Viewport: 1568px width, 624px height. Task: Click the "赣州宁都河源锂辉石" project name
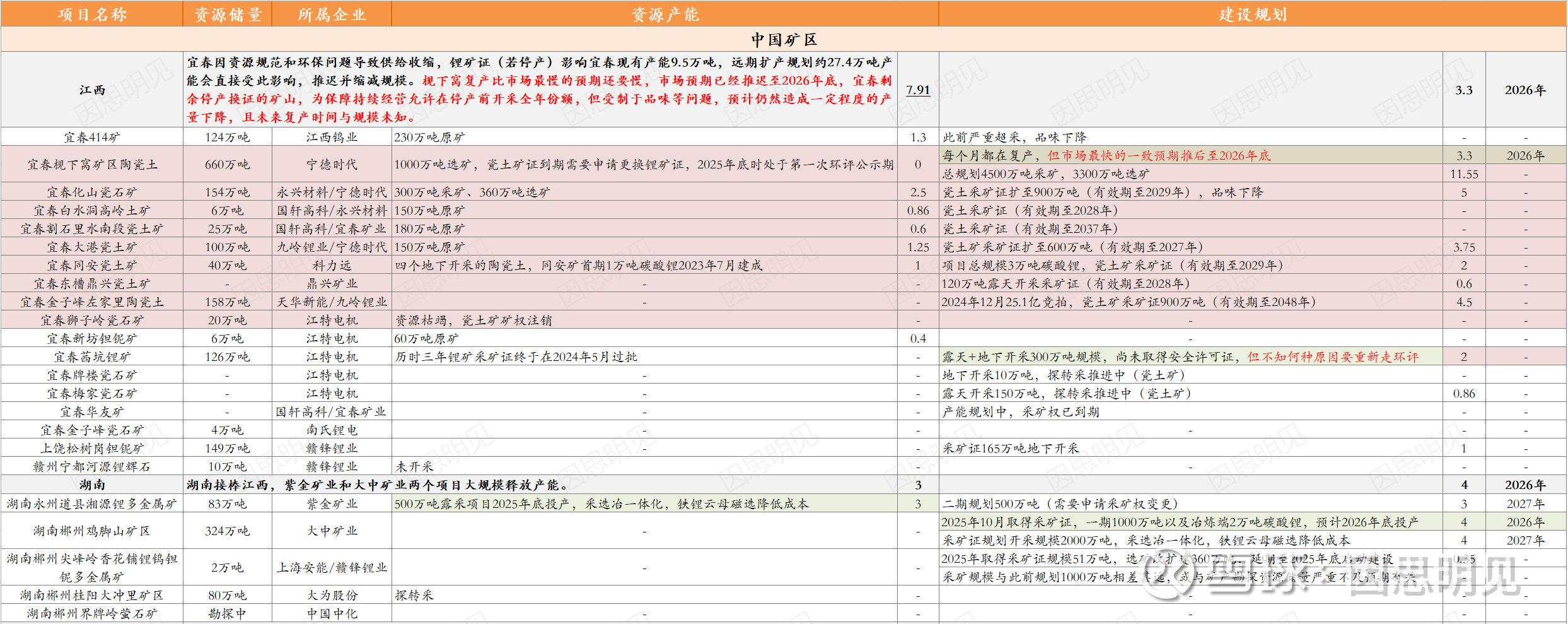point(92,466)
